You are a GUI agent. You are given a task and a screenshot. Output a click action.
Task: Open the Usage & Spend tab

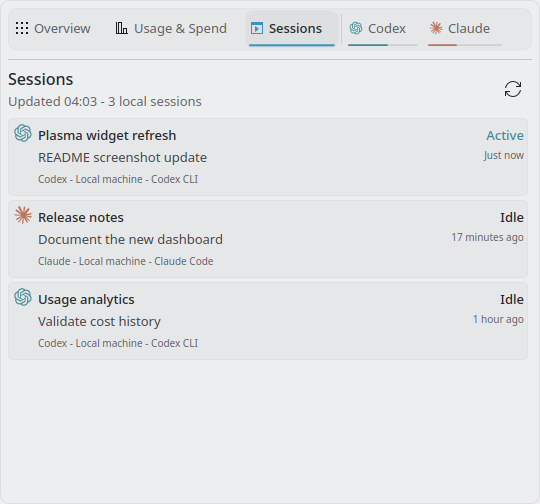coord(171,29)
